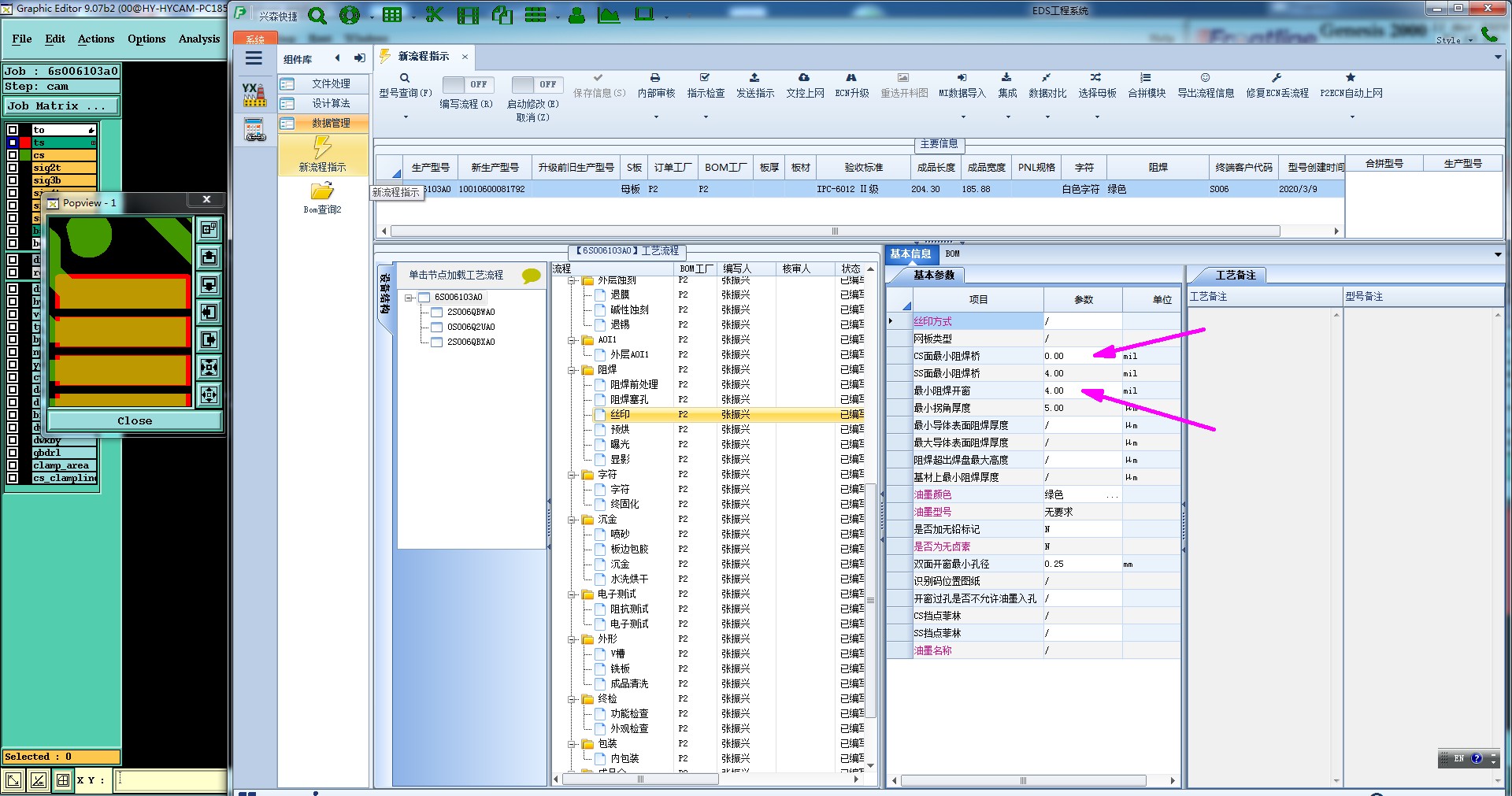Click the green magnifier quick-access icon
This screenshot has height=796, width=1512.
point(317,15)
